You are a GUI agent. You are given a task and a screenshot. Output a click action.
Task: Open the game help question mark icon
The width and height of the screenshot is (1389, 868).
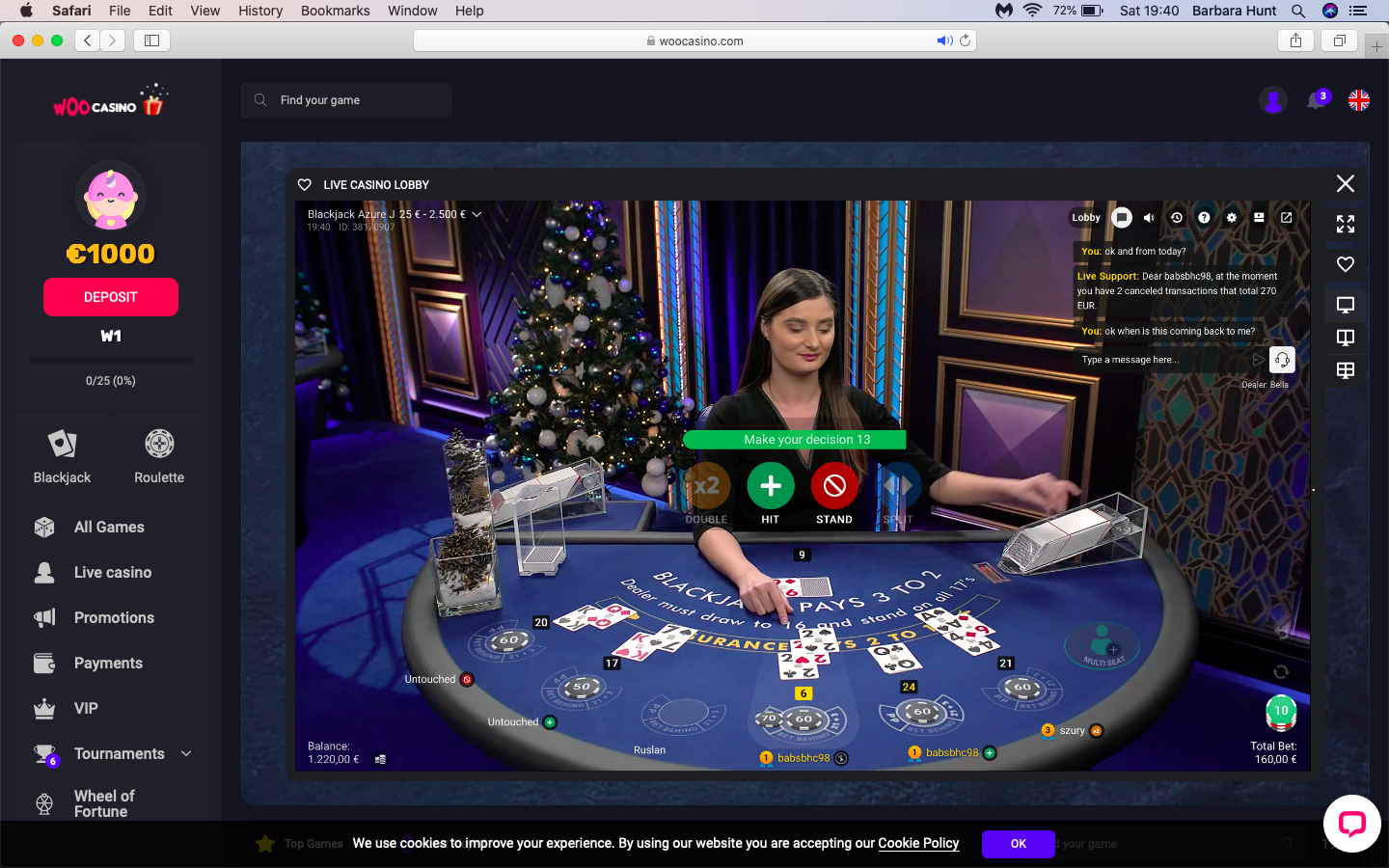tap(1204, 218)
